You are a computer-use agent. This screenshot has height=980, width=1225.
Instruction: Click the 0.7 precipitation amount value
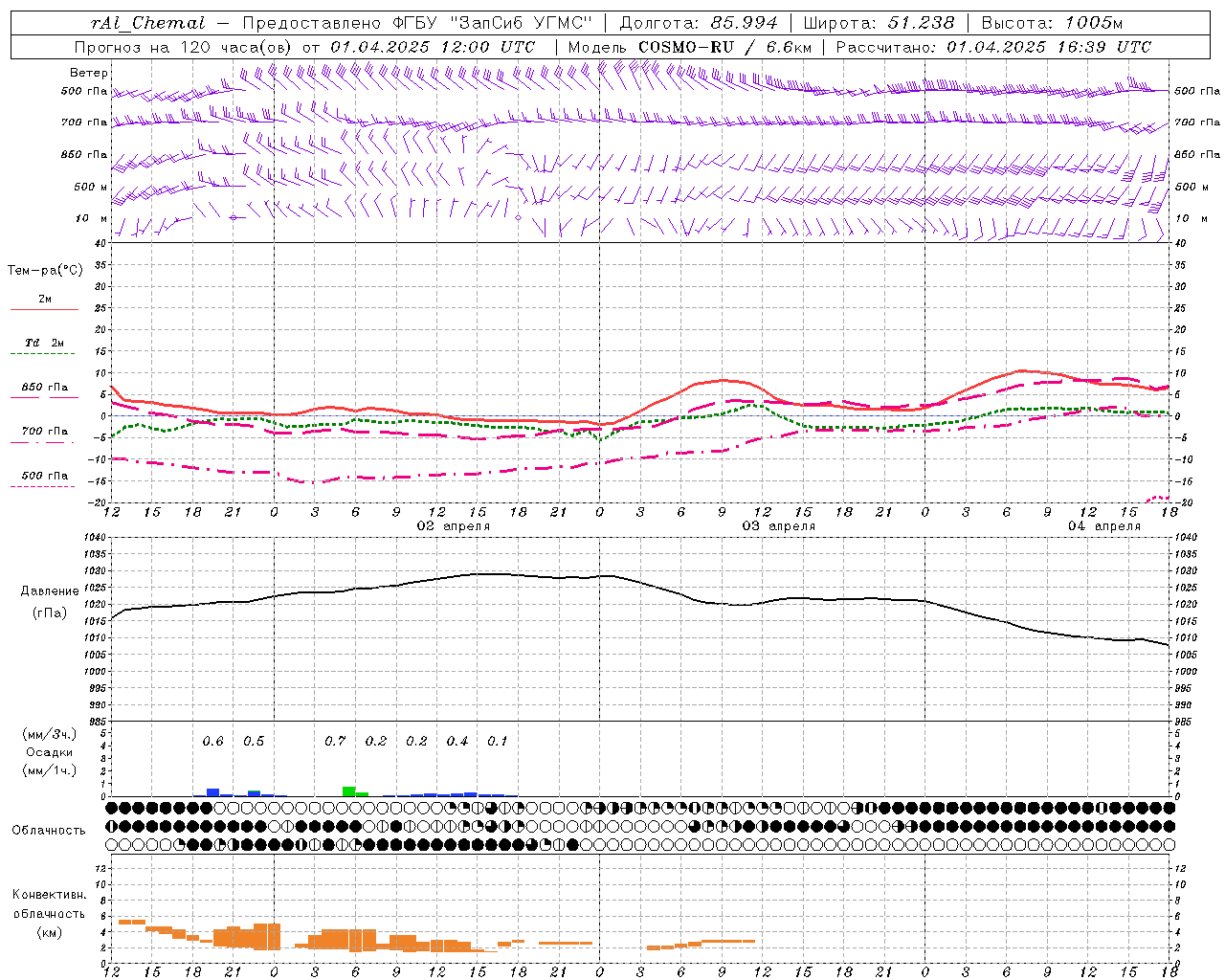pyautogui.click(x=335, y=742)
